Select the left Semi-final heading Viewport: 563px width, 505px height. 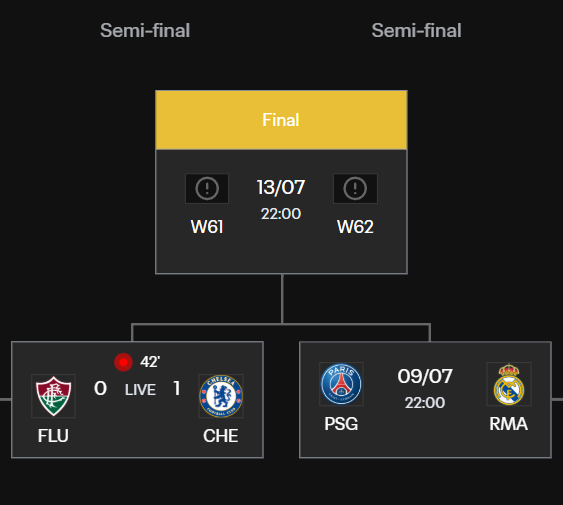tap(145, 31)
